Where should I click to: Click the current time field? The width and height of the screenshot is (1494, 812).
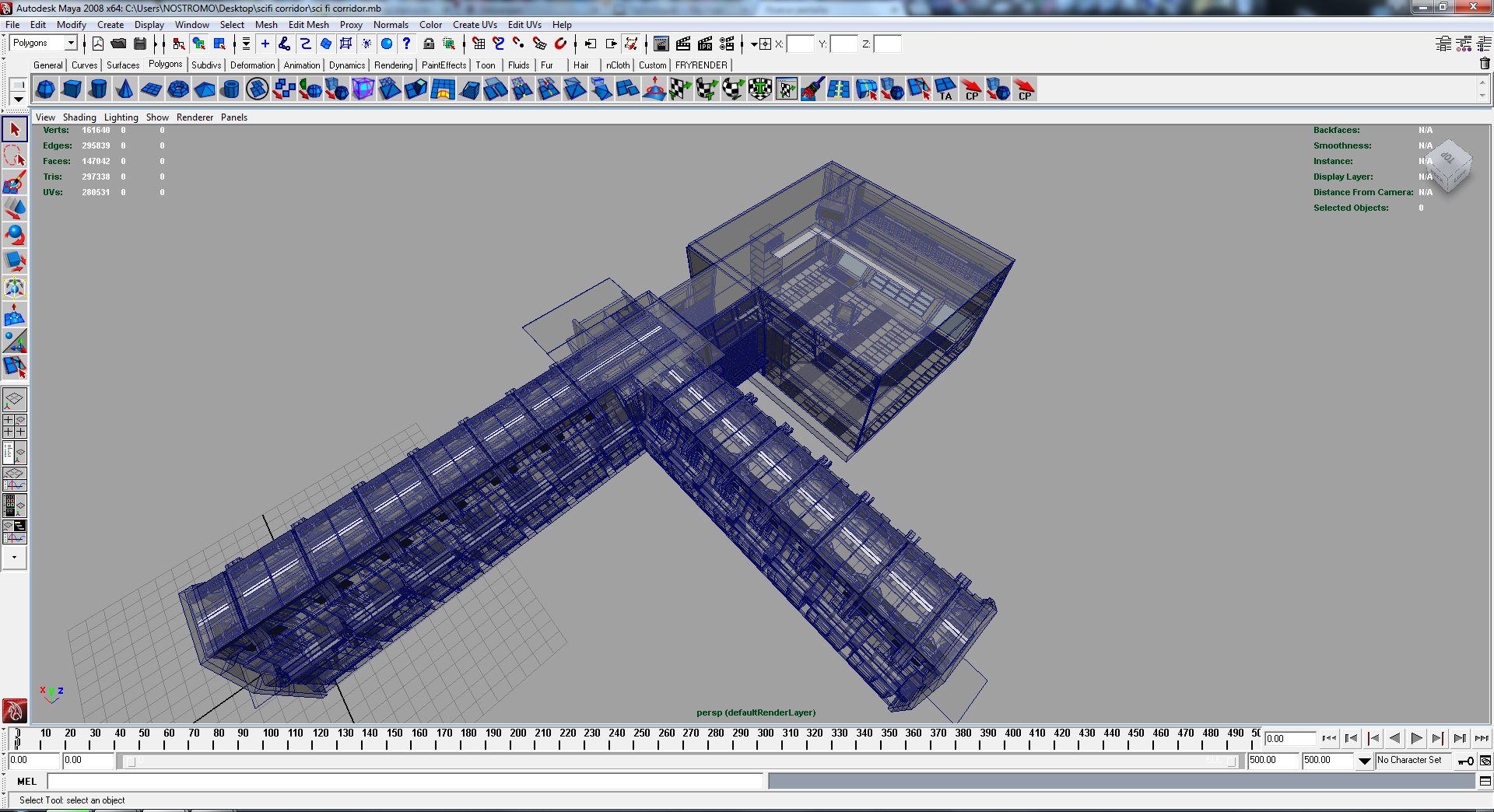tap(1290, 739)
